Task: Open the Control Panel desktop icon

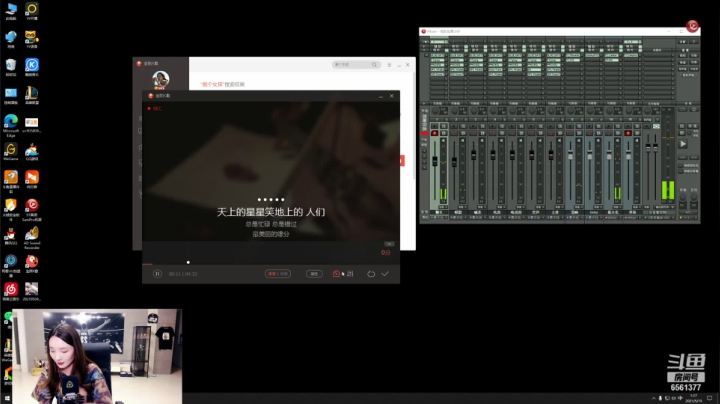Action: [x=11, y=95]
